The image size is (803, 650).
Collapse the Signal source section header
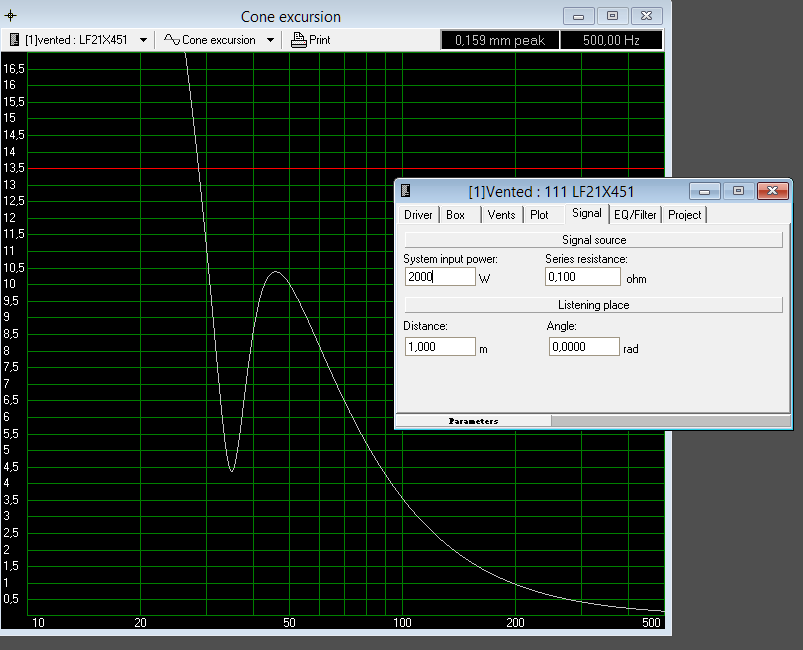point(592,240)
